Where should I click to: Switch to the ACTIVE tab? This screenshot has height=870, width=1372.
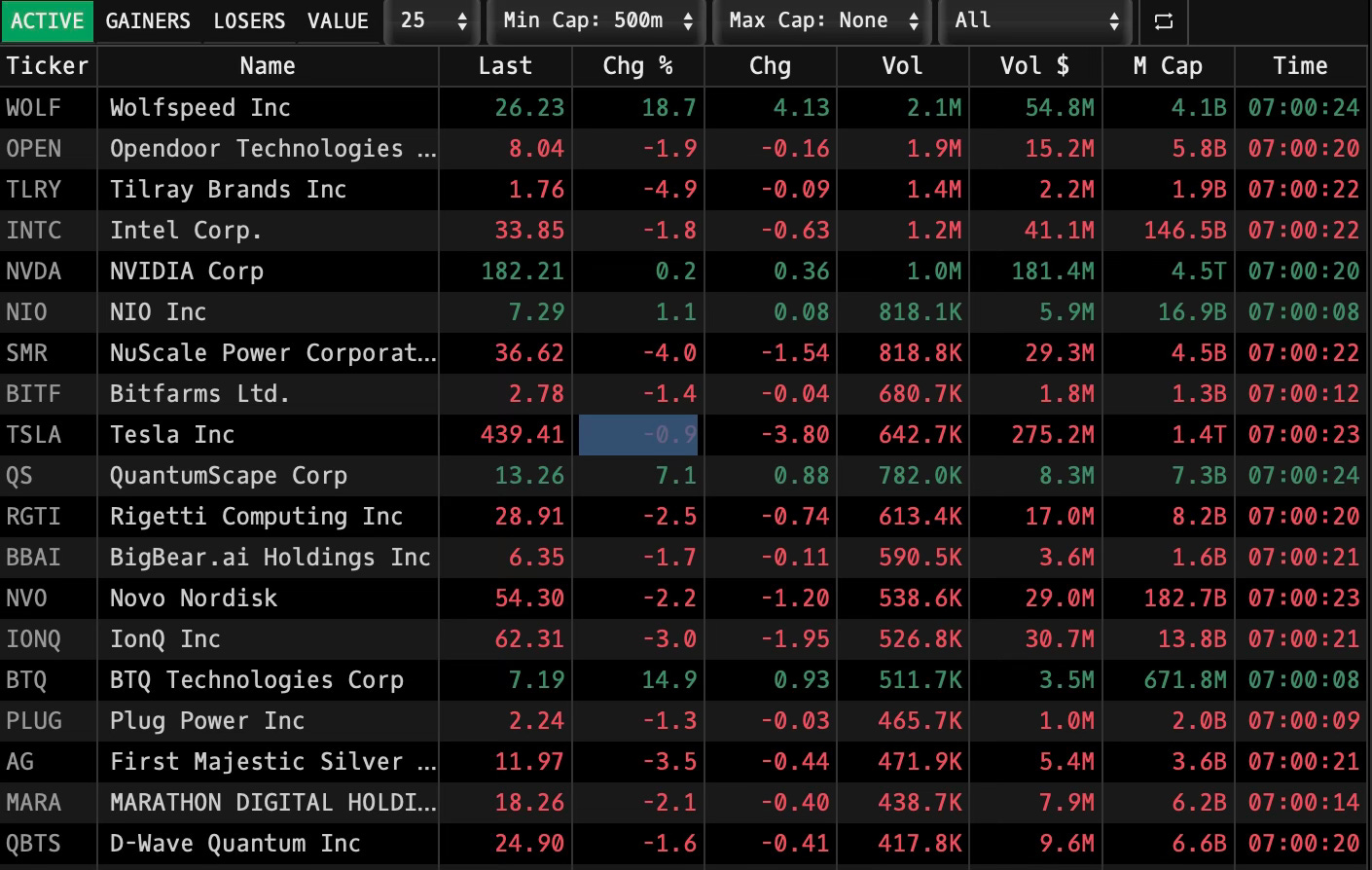(x=48, y=20)
